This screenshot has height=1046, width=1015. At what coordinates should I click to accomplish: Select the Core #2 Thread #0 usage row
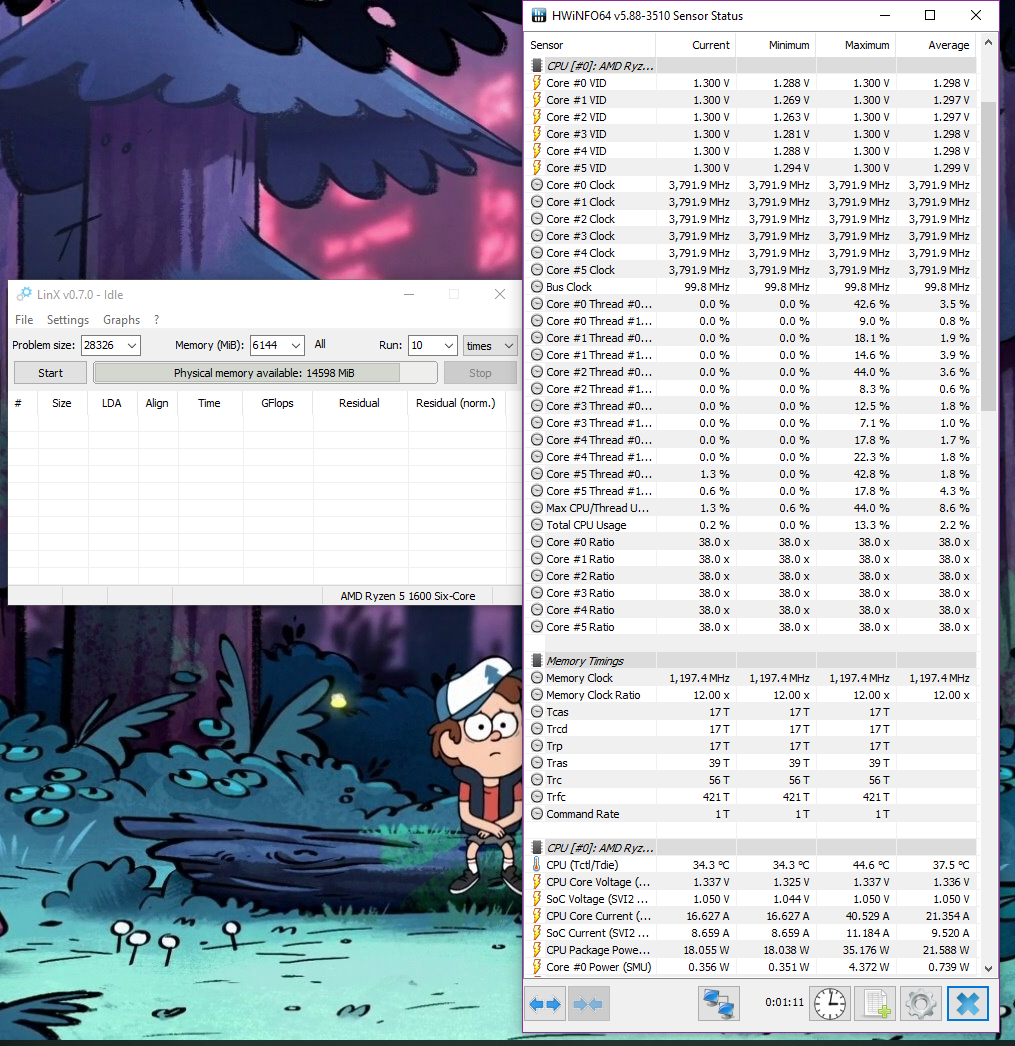tap(752, 372)
